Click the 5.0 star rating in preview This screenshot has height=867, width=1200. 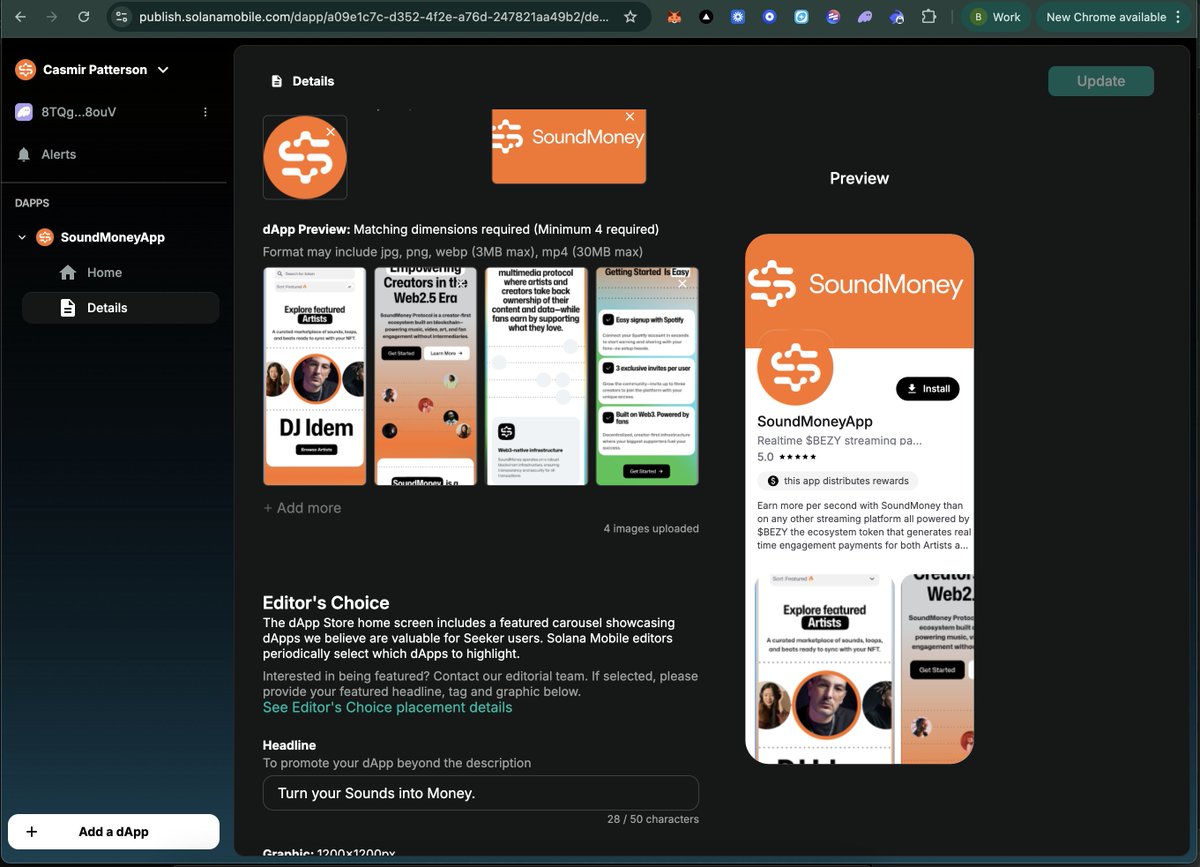click(789, 457)
